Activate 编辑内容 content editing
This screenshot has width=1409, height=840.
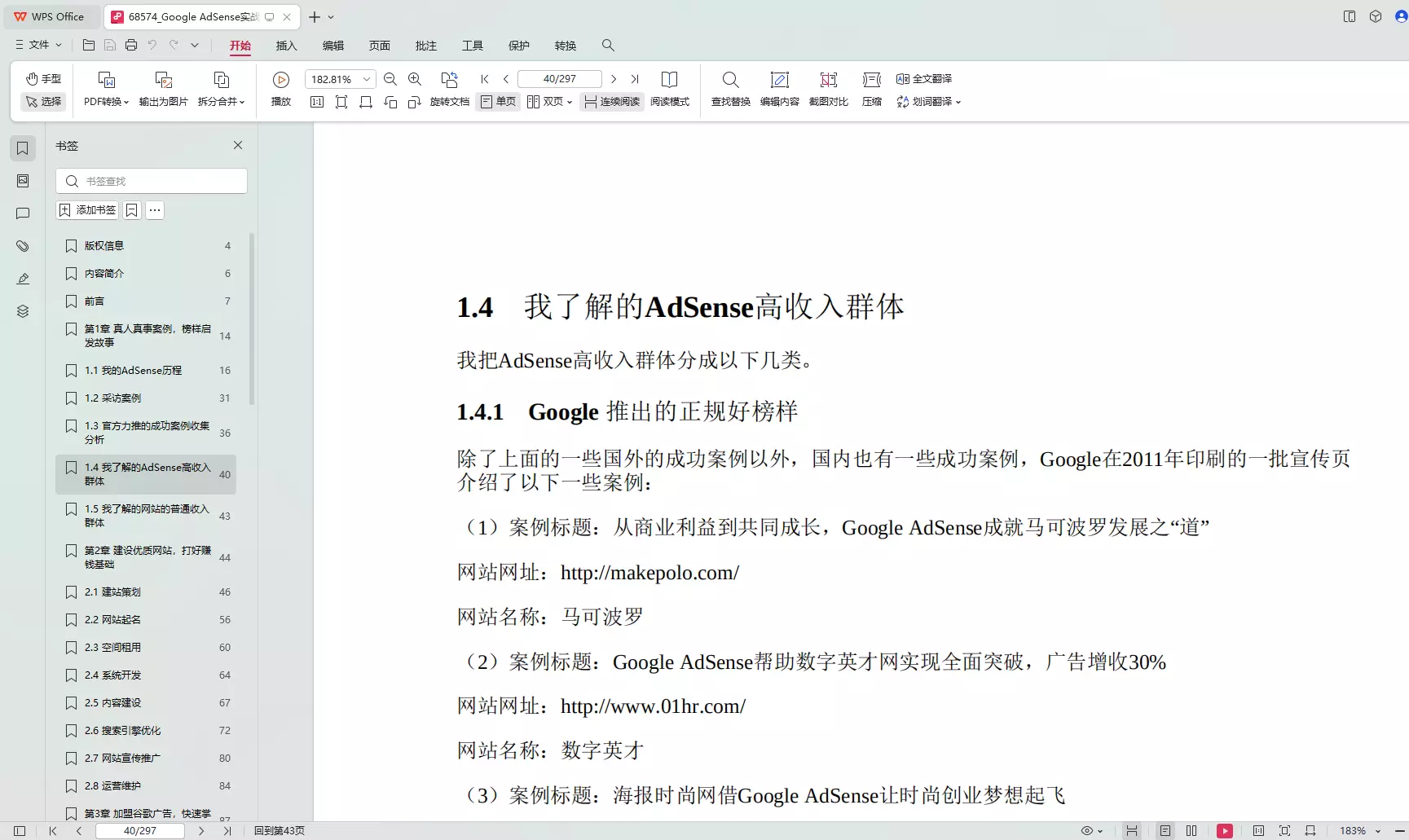coord(779,90)
